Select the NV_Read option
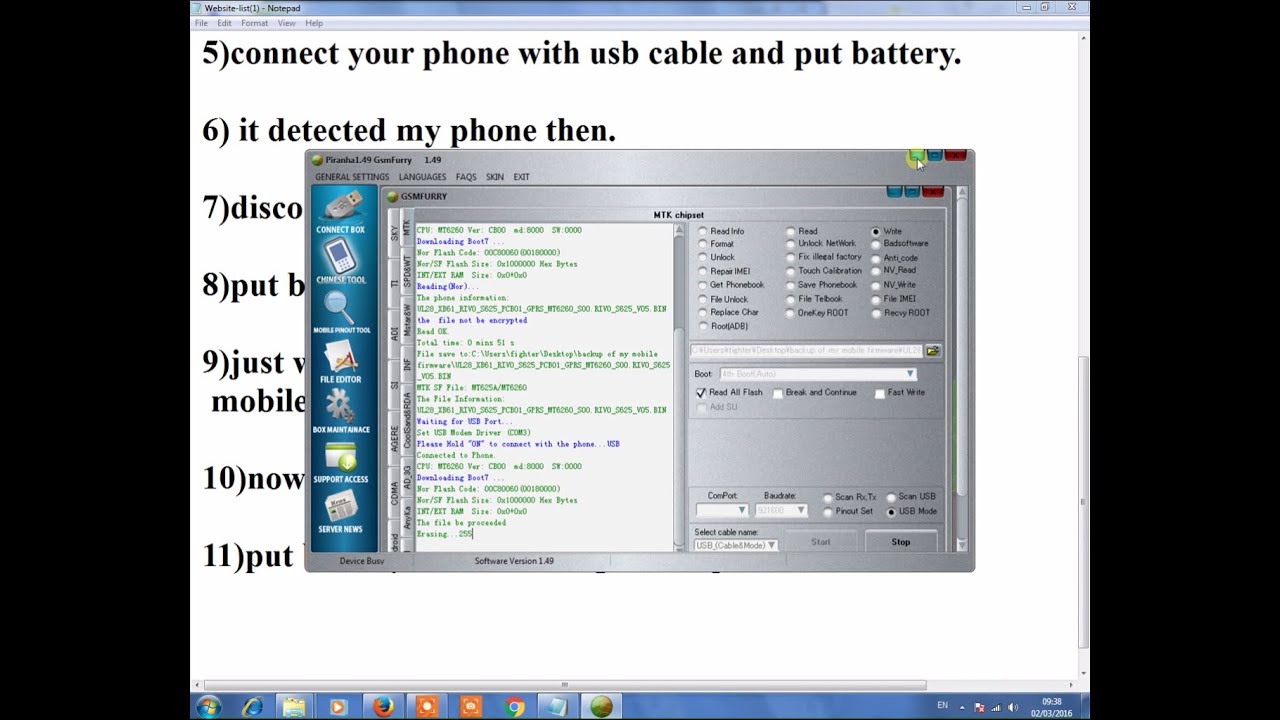 893,271
